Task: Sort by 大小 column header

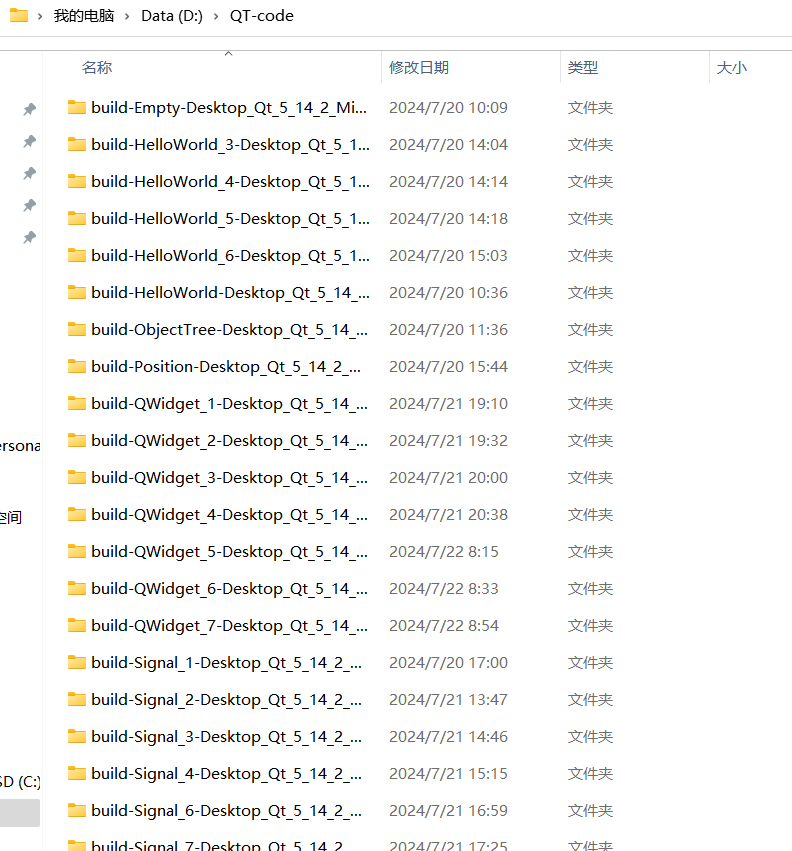Action: click(731, 68)
